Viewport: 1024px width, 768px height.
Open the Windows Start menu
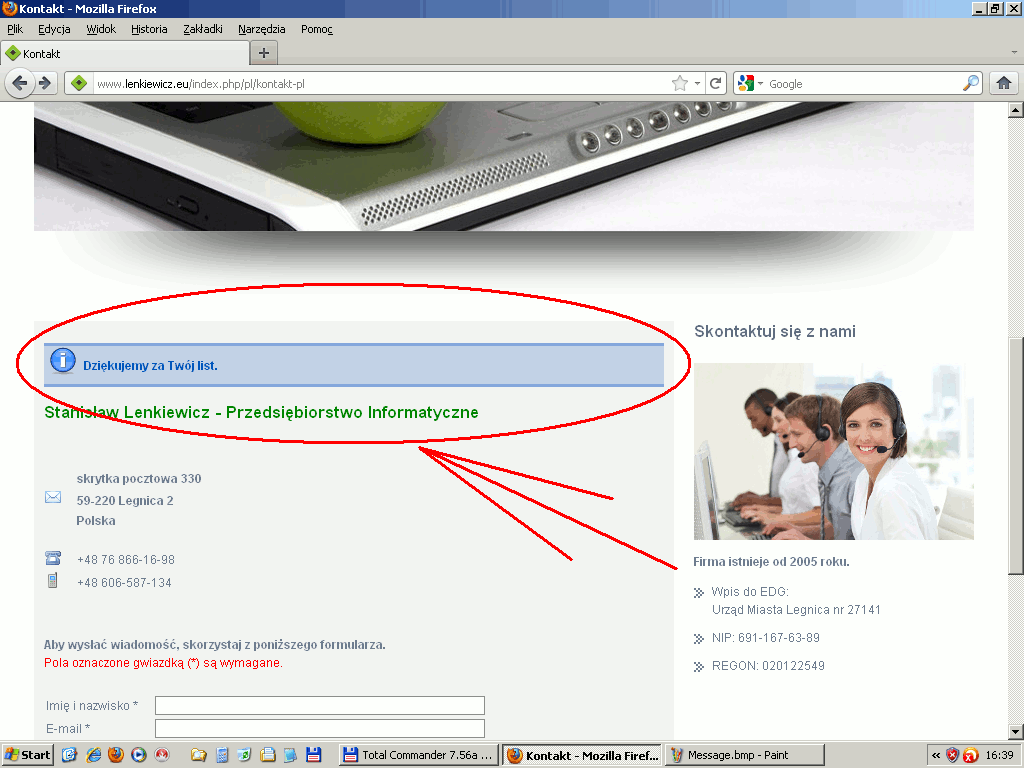[27, 755]
